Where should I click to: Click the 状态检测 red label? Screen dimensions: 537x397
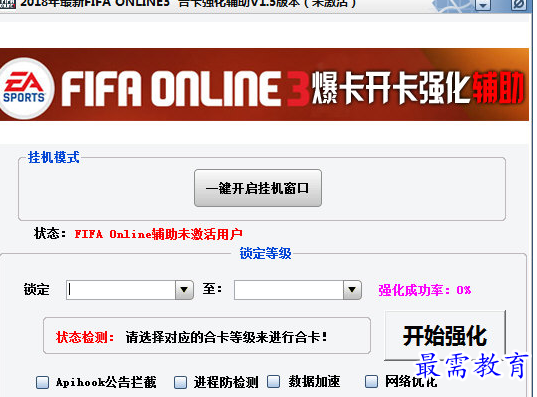(x=85, y=337)
